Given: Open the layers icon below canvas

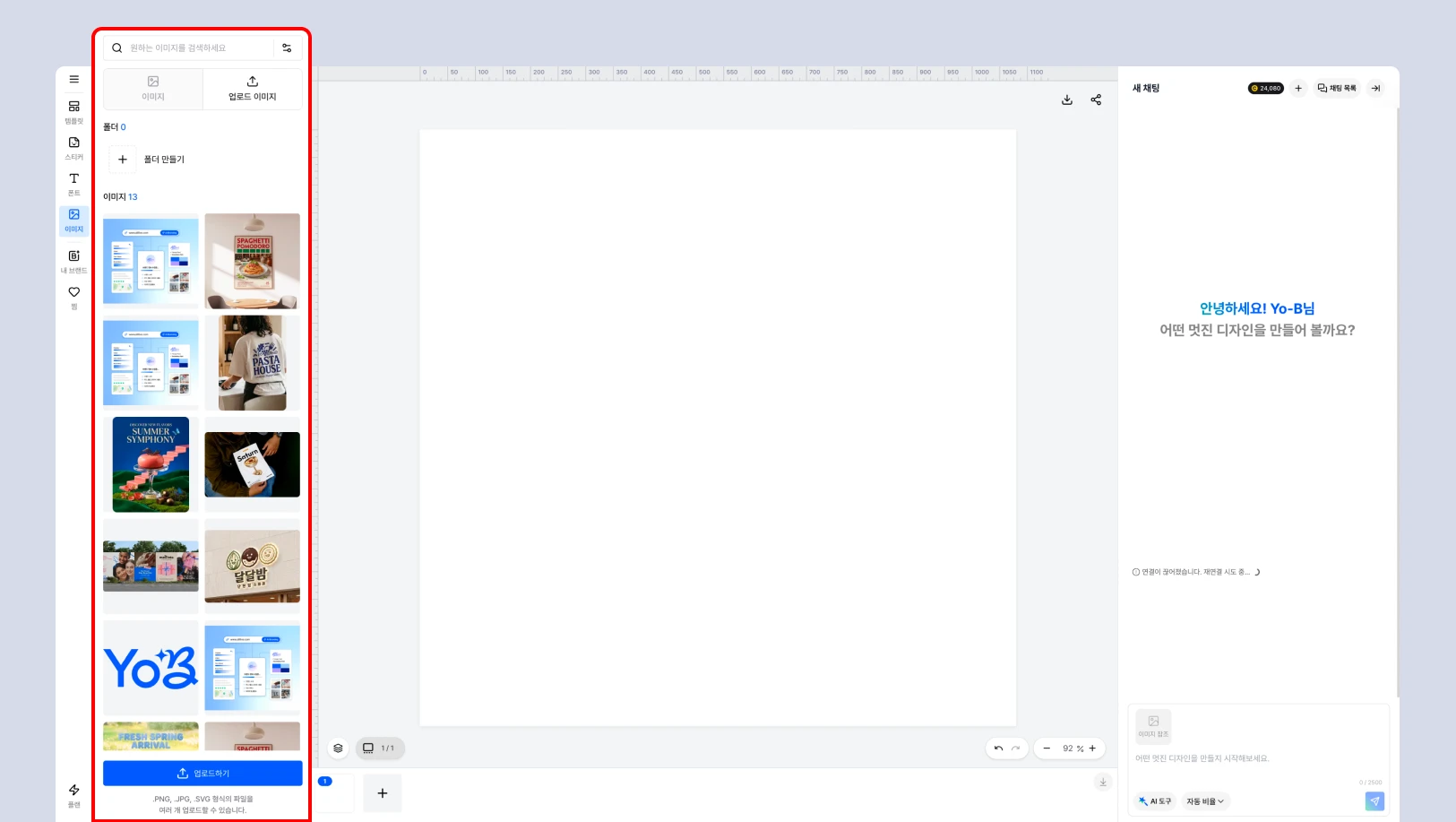Looking at the screenshot, I should pyautogui.click(x=338, y=748).
